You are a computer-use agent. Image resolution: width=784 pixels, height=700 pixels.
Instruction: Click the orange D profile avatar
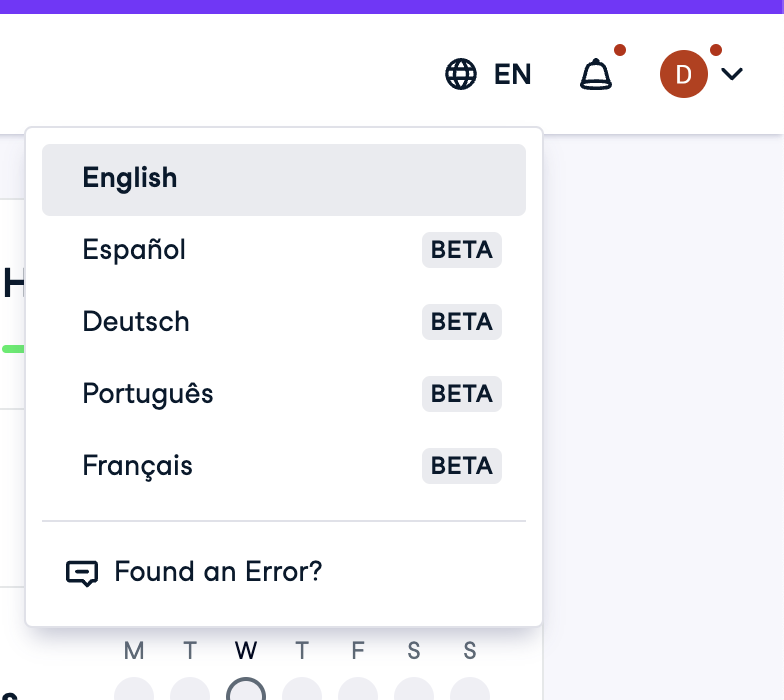[x=684, y=74]
